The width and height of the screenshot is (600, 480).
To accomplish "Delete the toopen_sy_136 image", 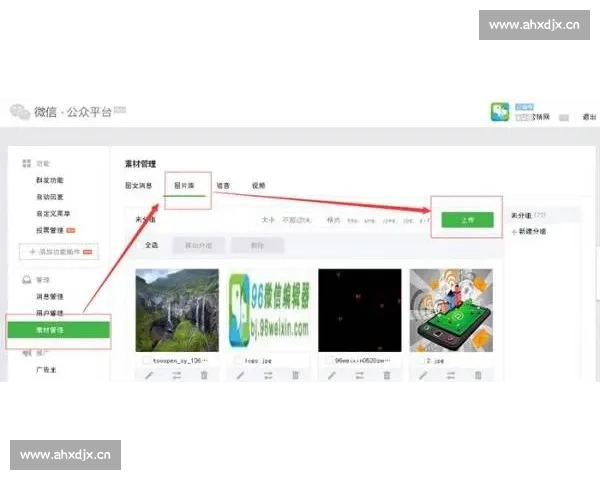I will (x=204, y=375).
